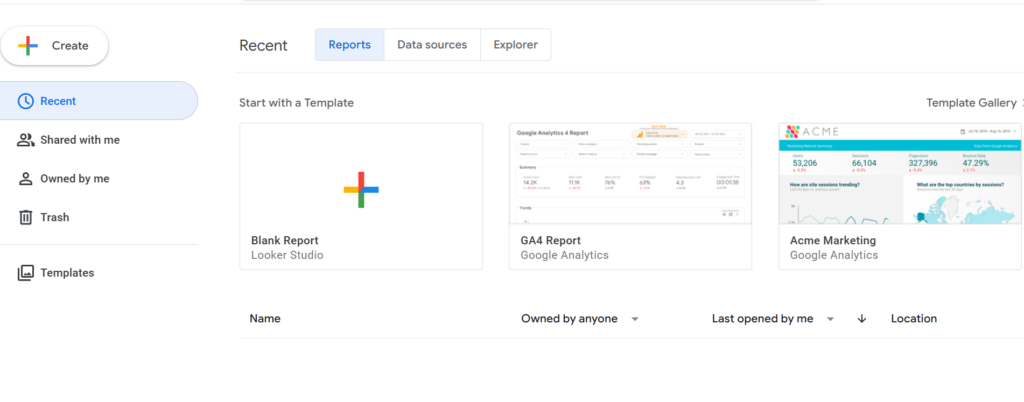Click the Acme Marketing title text
Image resolution: width=1024 pixels, height=402 pixels.
(833, 241)
